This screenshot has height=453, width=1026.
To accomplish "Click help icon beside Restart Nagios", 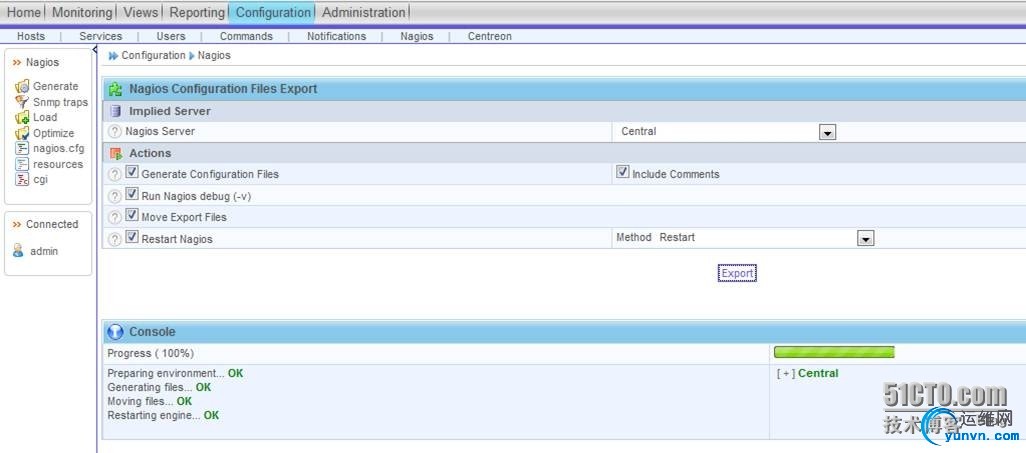I will [x=115, y=240].
